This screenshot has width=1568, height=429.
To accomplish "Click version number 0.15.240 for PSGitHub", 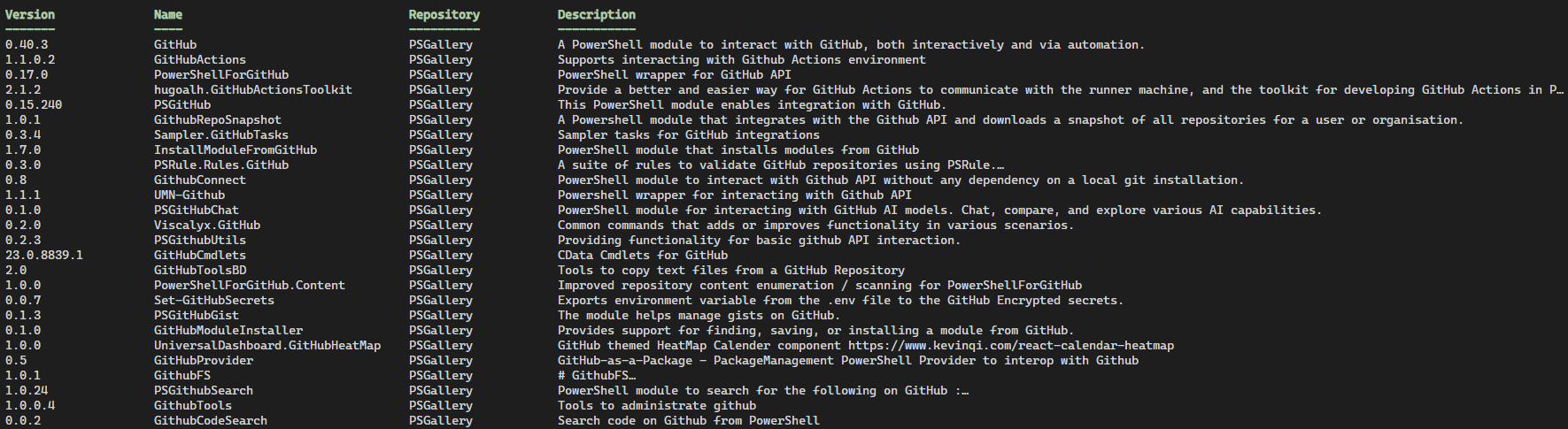I will tap(33, 105).
